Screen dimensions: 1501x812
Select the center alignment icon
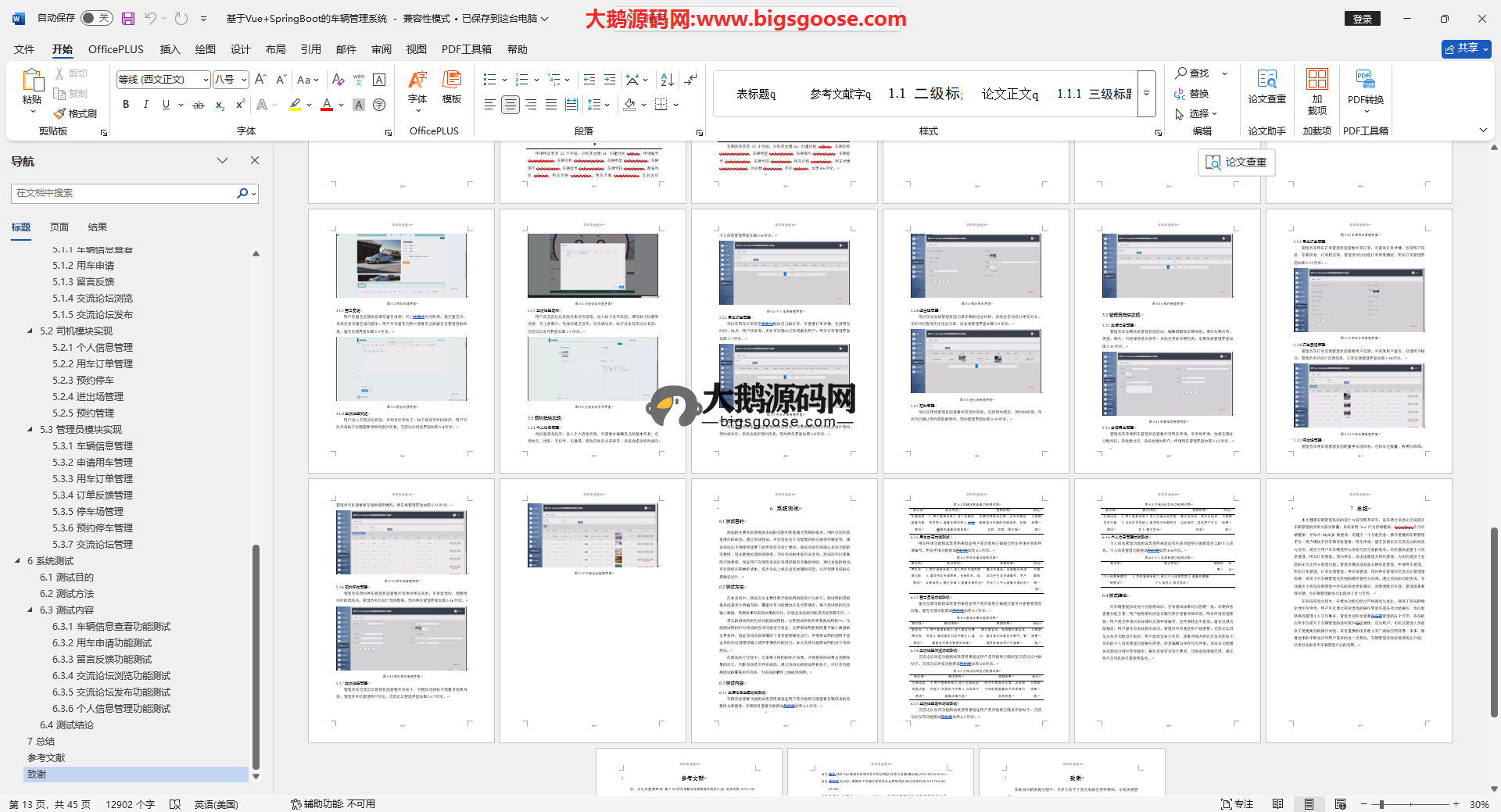point(510,105)
